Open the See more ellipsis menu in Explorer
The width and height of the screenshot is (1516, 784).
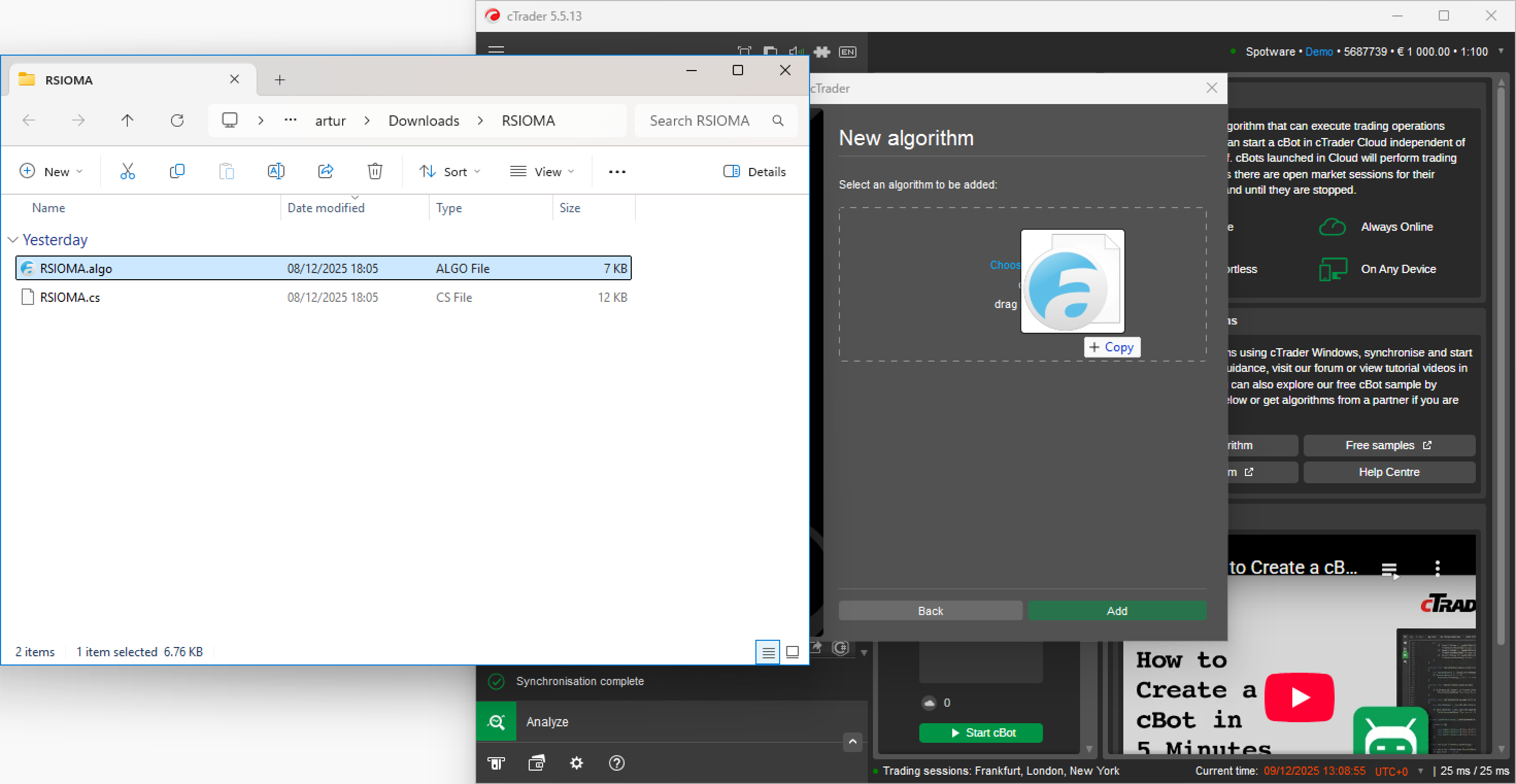[617, 171]
